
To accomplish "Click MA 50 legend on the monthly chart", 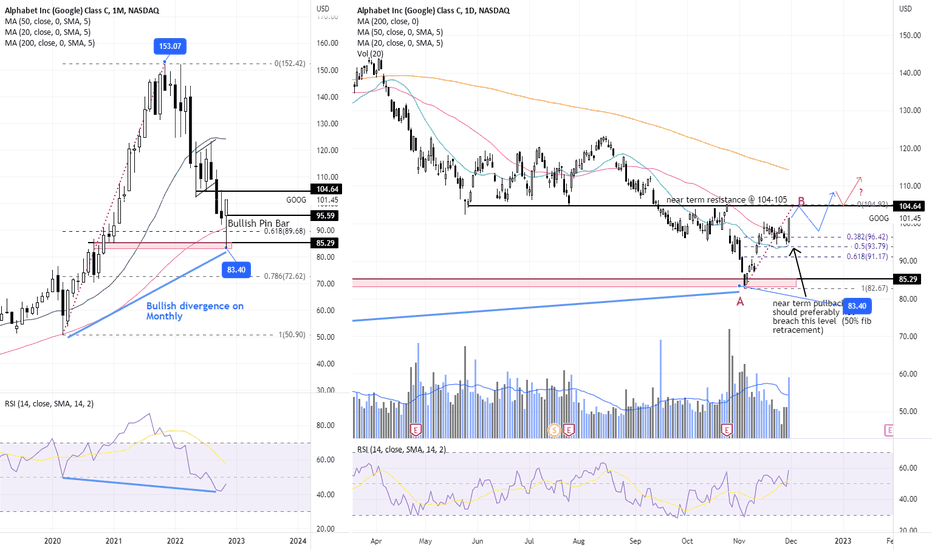I will (48, 21).
